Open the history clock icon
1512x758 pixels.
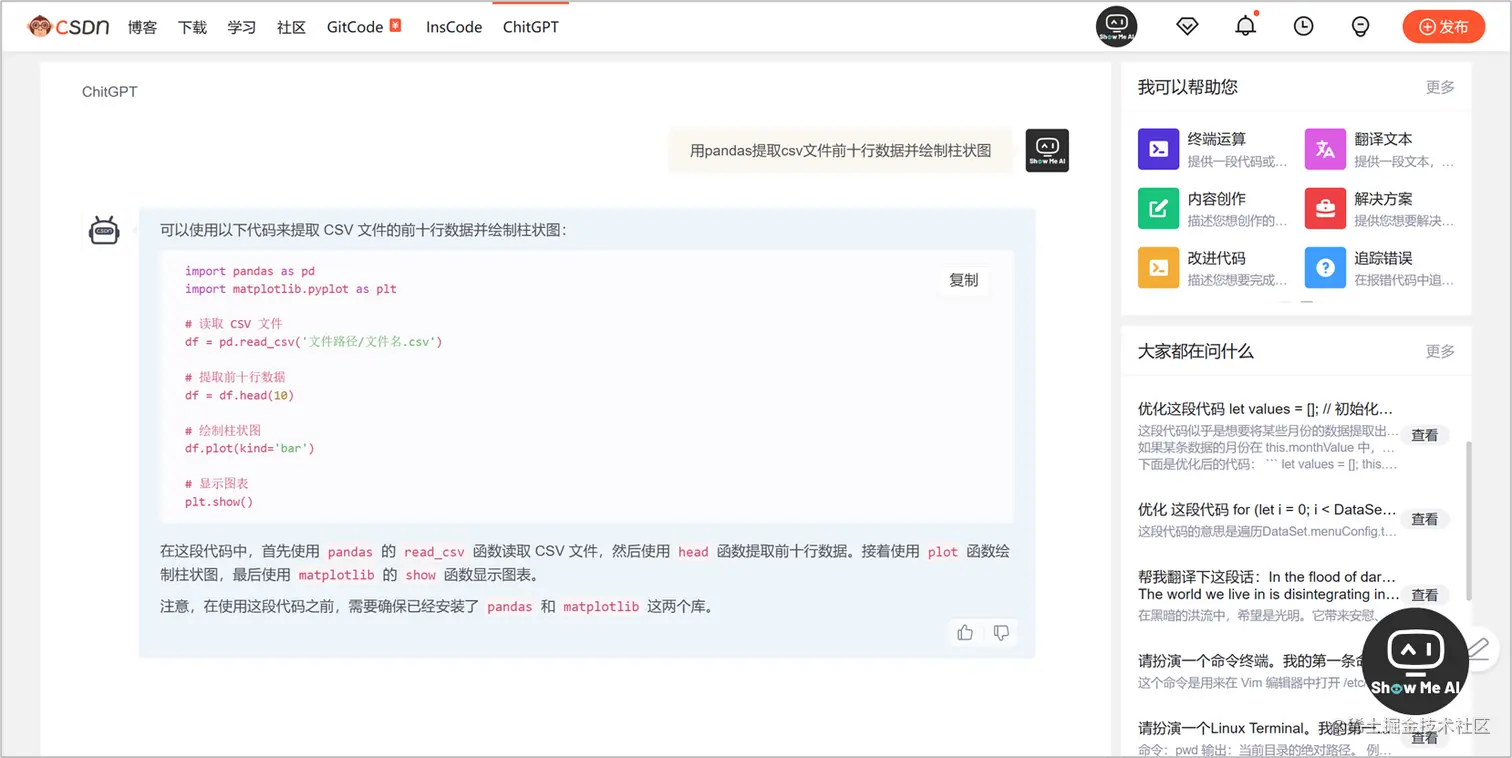click(1303, 27)
